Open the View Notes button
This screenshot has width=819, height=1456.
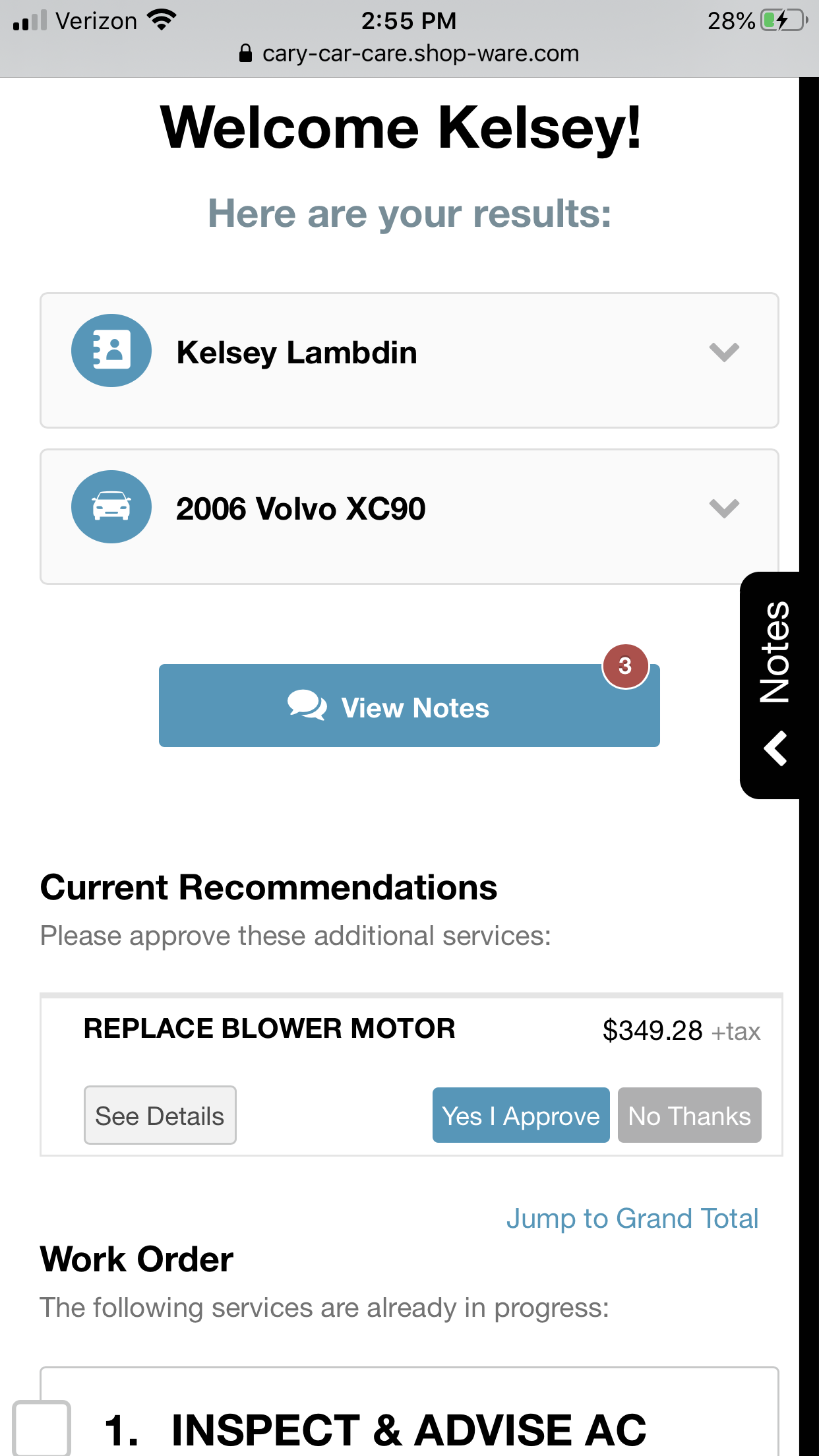(x=409, y=706)
